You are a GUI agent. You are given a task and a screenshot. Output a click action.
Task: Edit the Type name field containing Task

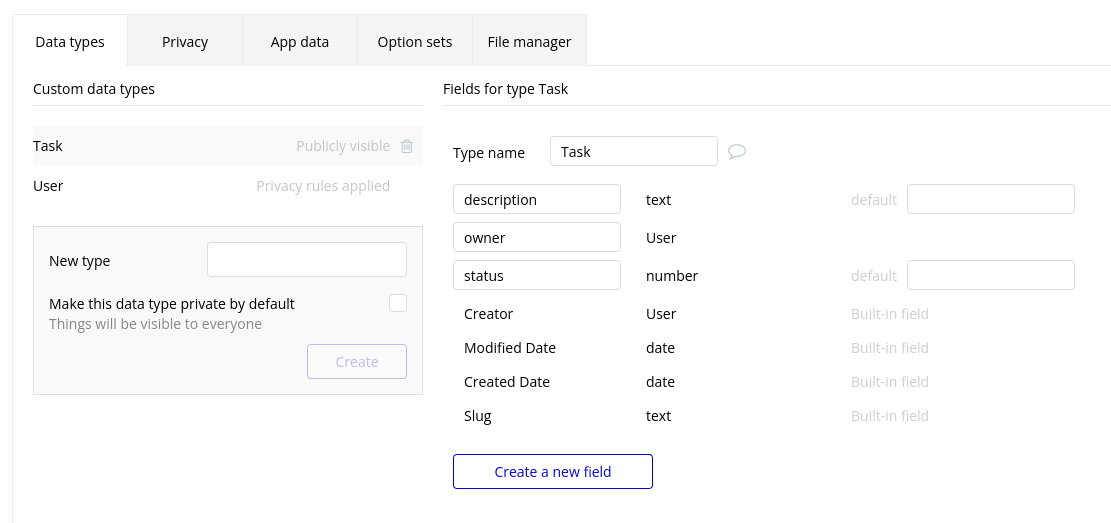pos(634,151)
